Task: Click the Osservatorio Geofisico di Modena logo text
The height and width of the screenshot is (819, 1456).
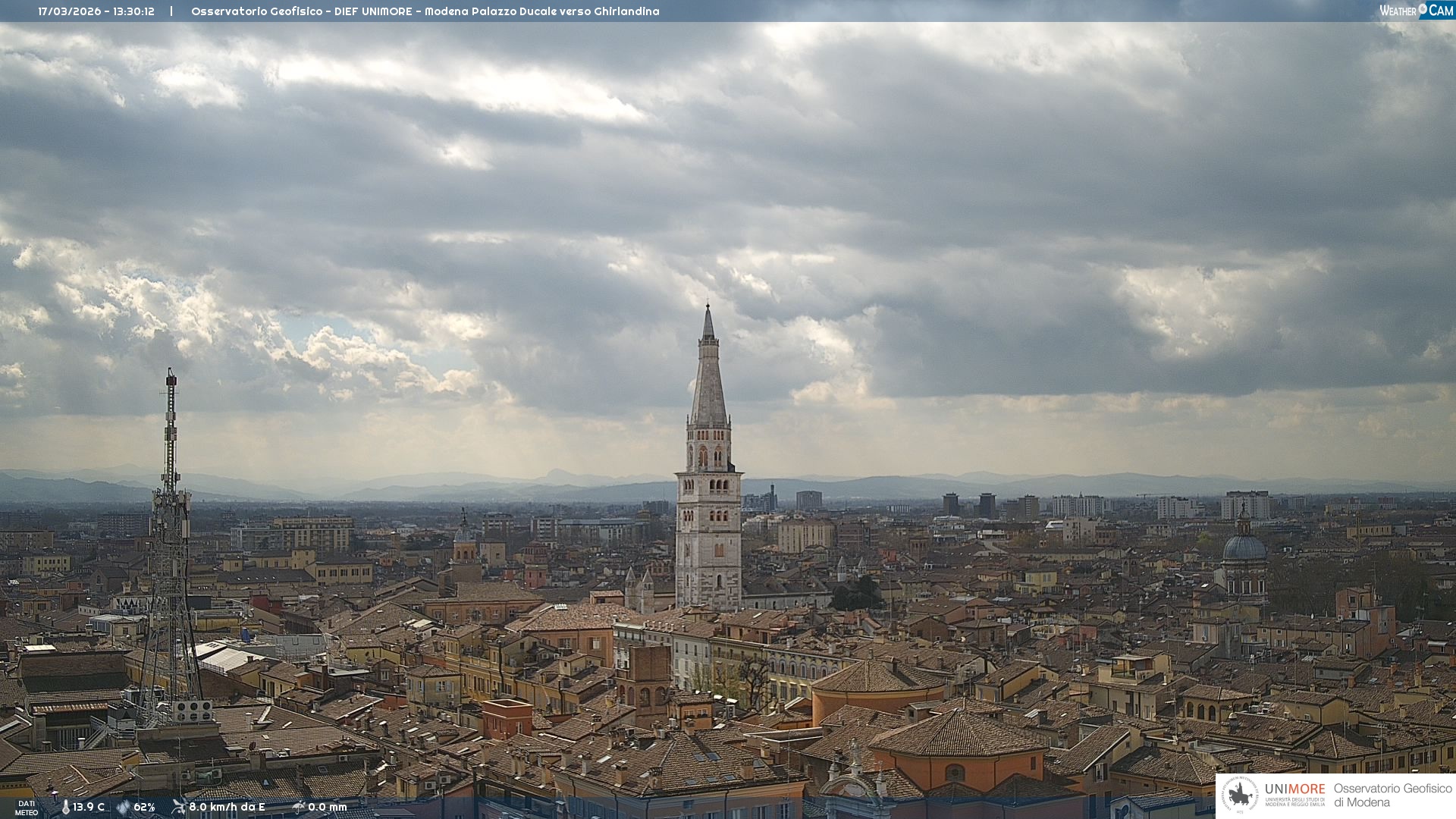Action: [1392, 795]
